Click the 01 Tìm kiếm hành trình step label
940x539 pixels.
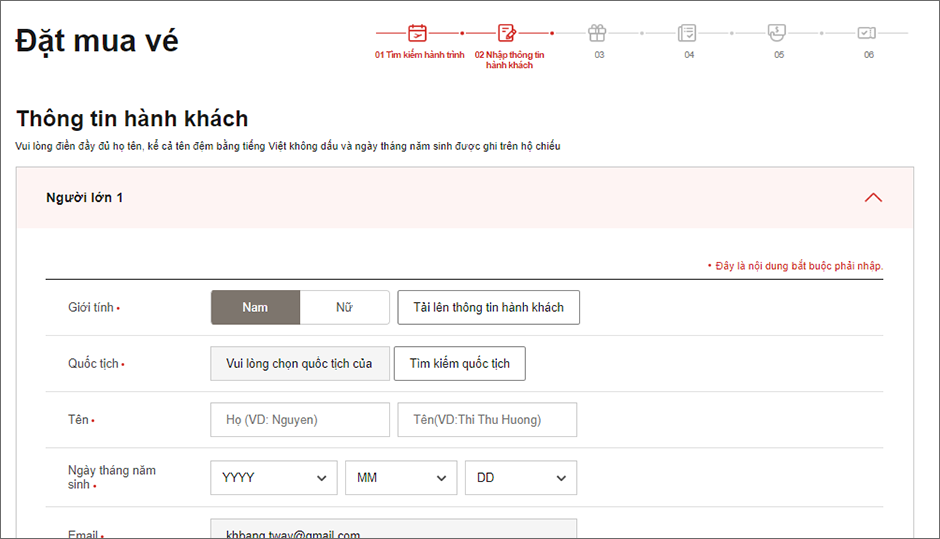419,55
